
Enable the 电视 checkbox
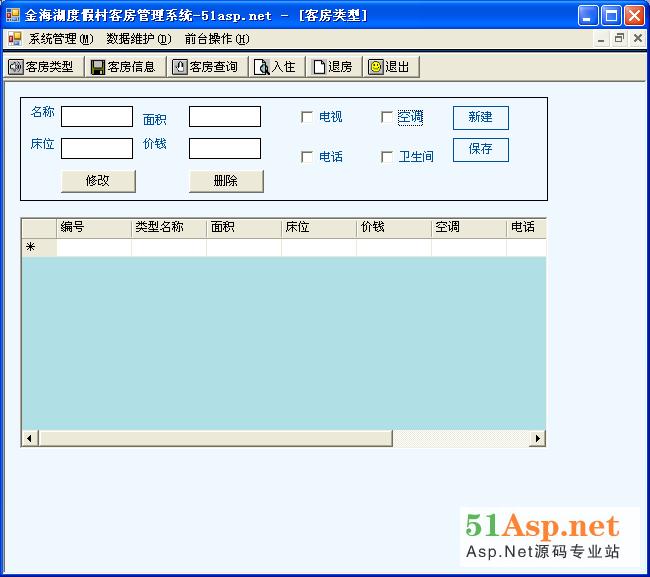tap(307, 117)
